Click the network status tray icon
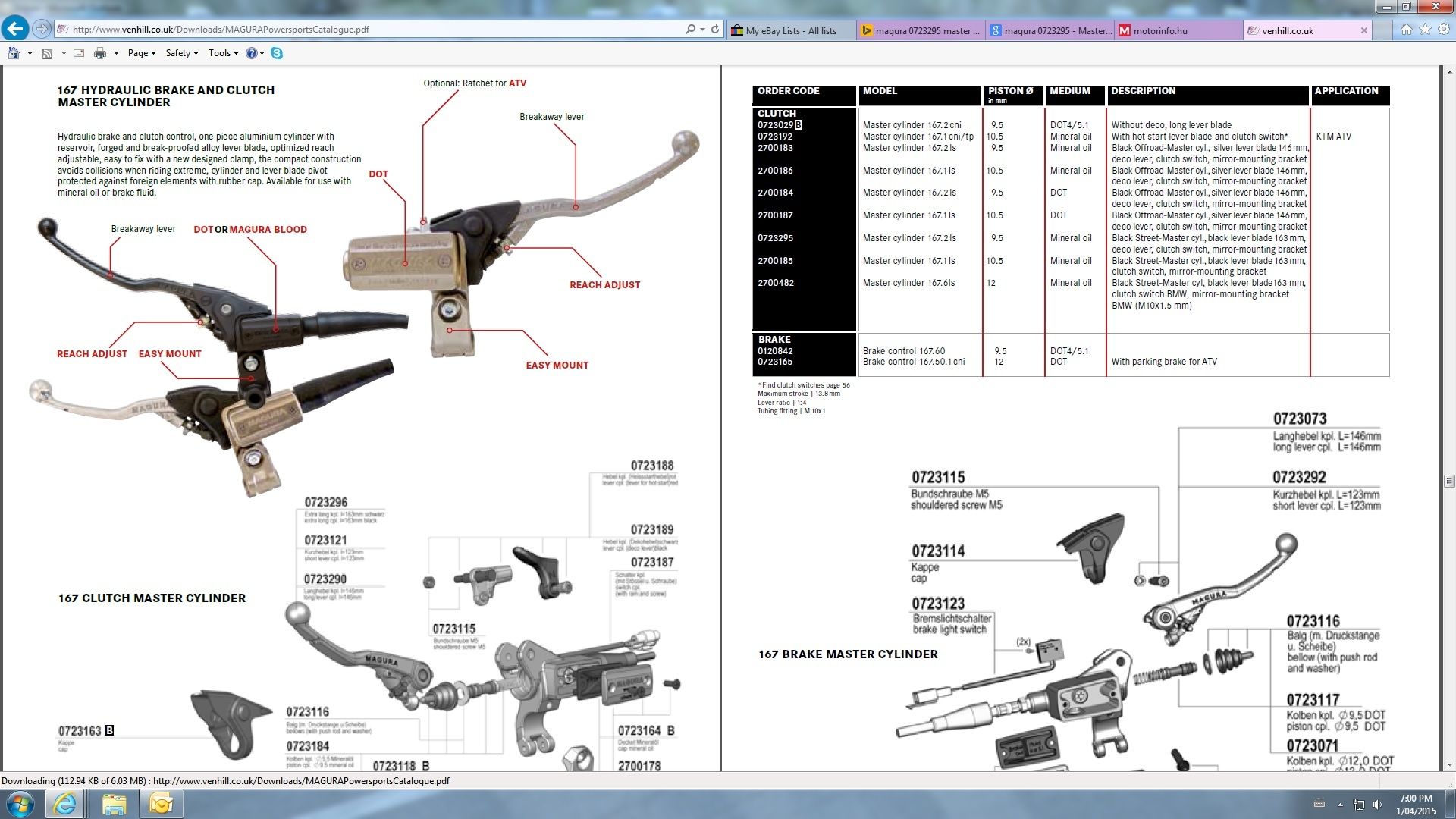Viewport: 1456px width, 819px height. [x=1359, y=805]
